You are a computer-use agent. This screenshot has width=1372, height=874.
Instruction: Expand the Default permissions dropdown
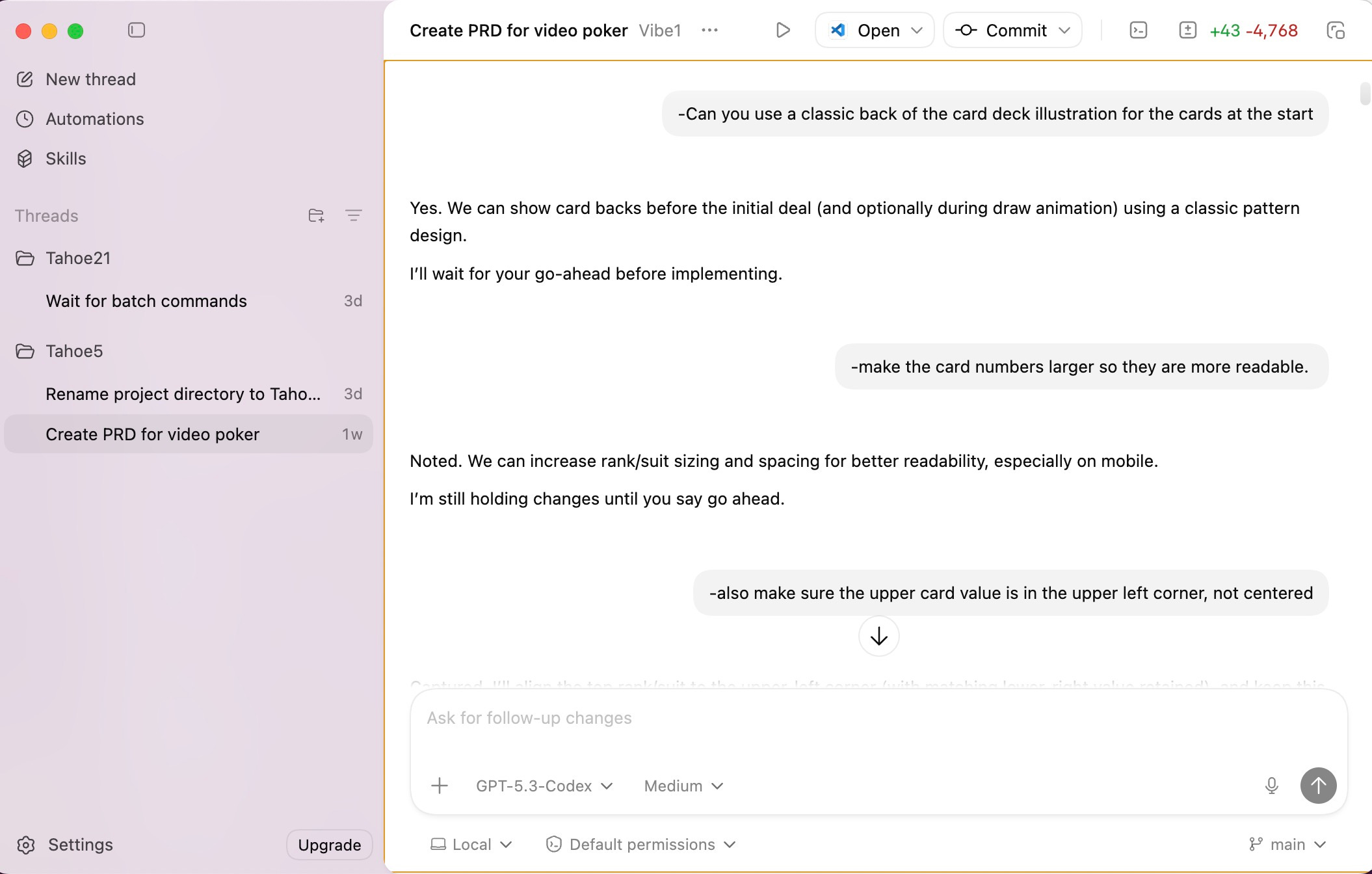click(x=641, y=844)
